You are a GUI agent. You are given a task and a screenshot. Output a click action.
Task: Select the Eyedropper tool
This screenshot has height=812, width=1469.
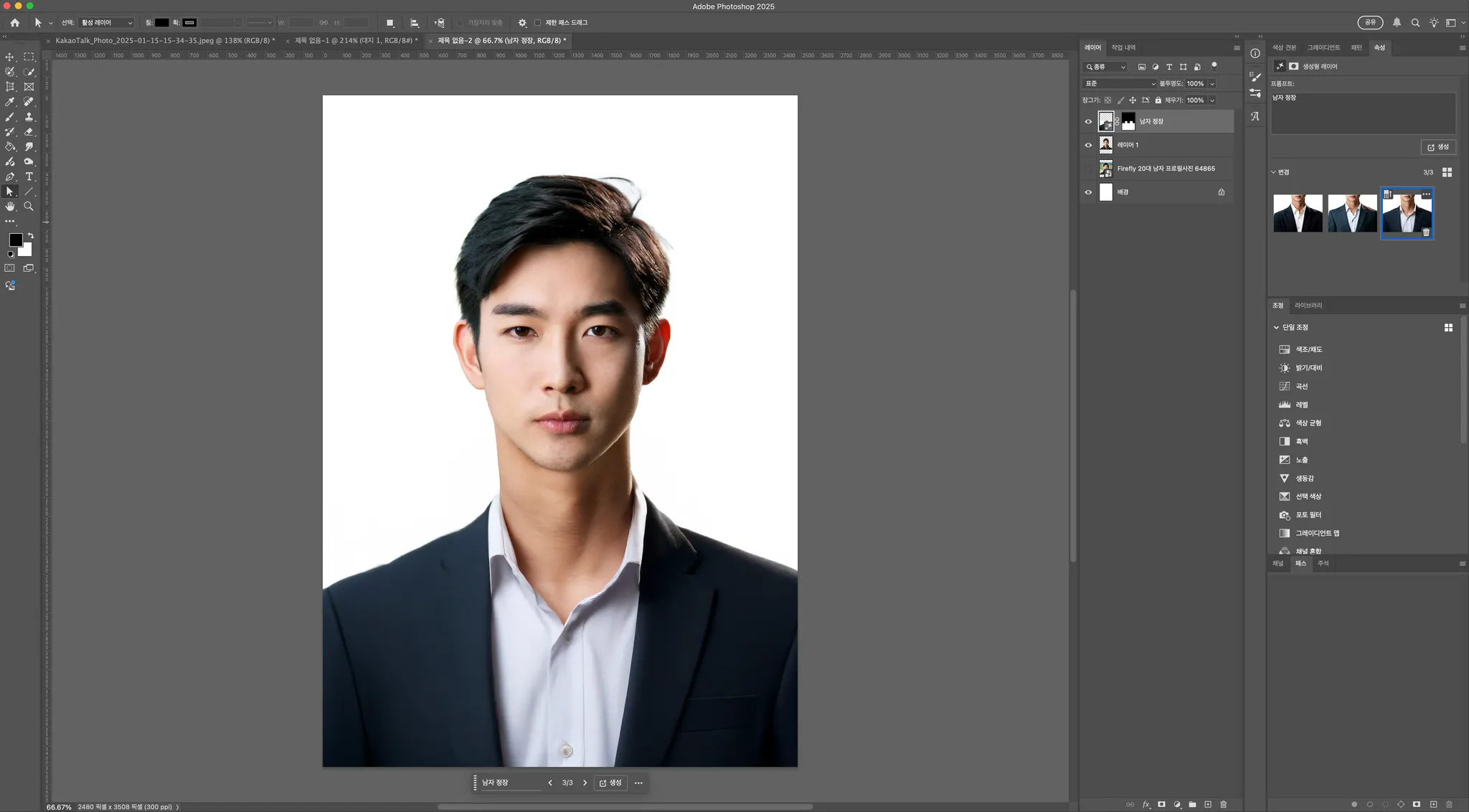(10, 102)
